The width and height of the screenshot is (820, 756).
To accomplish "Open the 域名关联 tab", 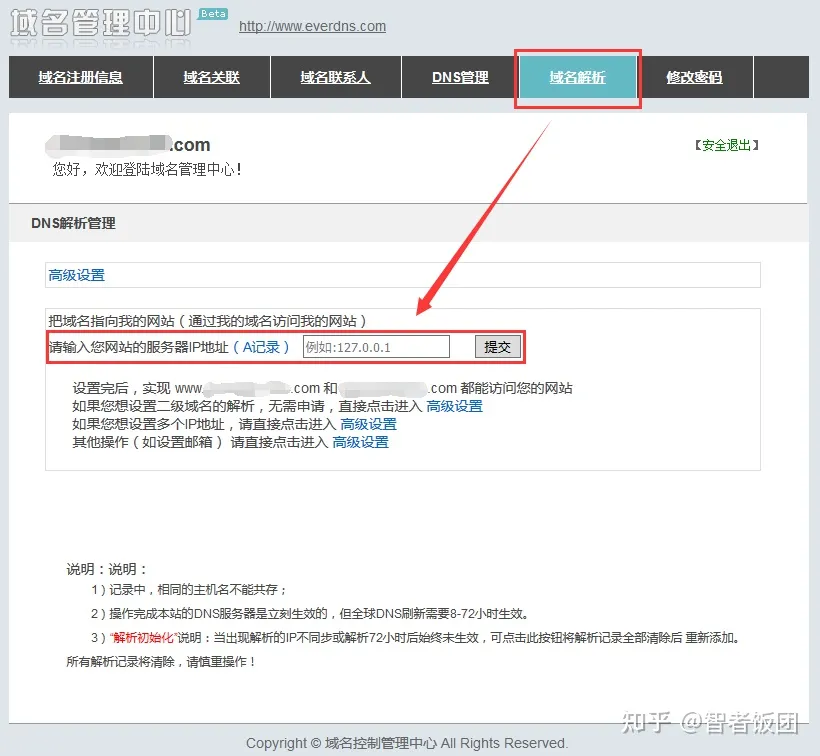I will [x=211, y=77].
